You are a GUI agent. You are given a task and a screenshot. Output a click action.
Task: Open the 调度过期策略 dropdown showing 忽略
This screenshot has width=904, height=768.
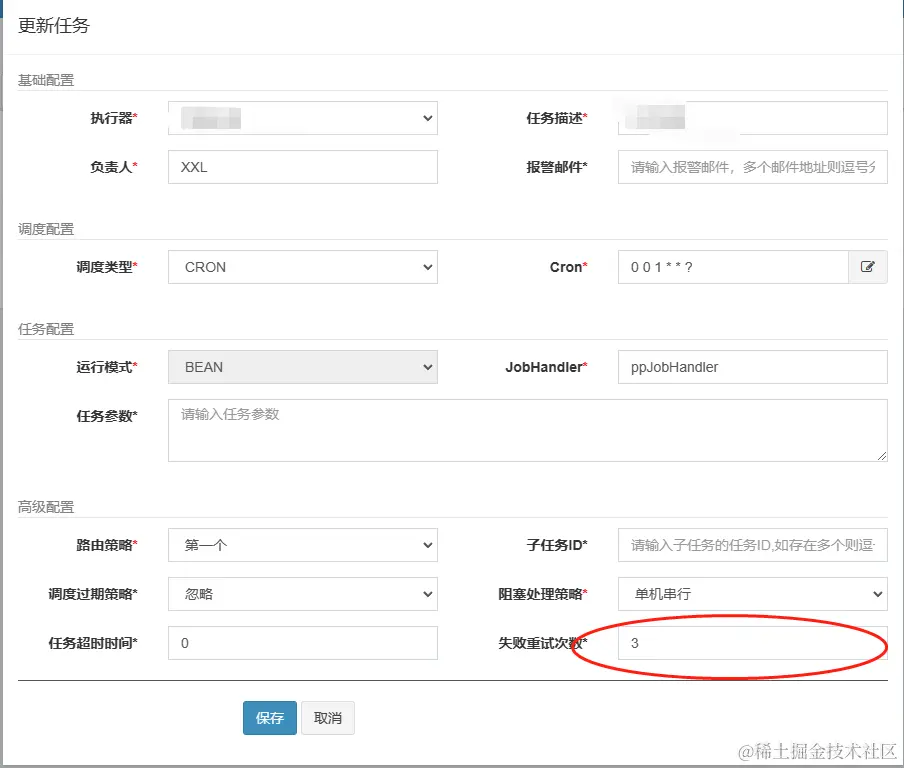coord(303,594)
